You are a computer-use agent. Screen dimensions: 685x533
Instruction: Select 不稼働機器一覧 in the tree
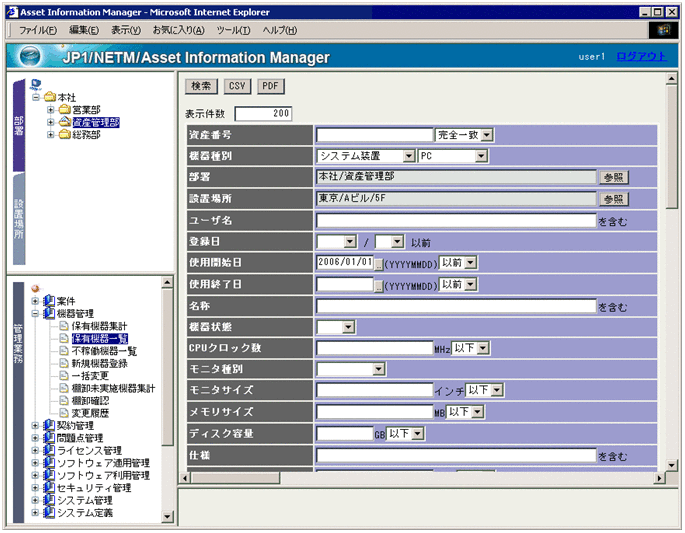tap(104, 351)
